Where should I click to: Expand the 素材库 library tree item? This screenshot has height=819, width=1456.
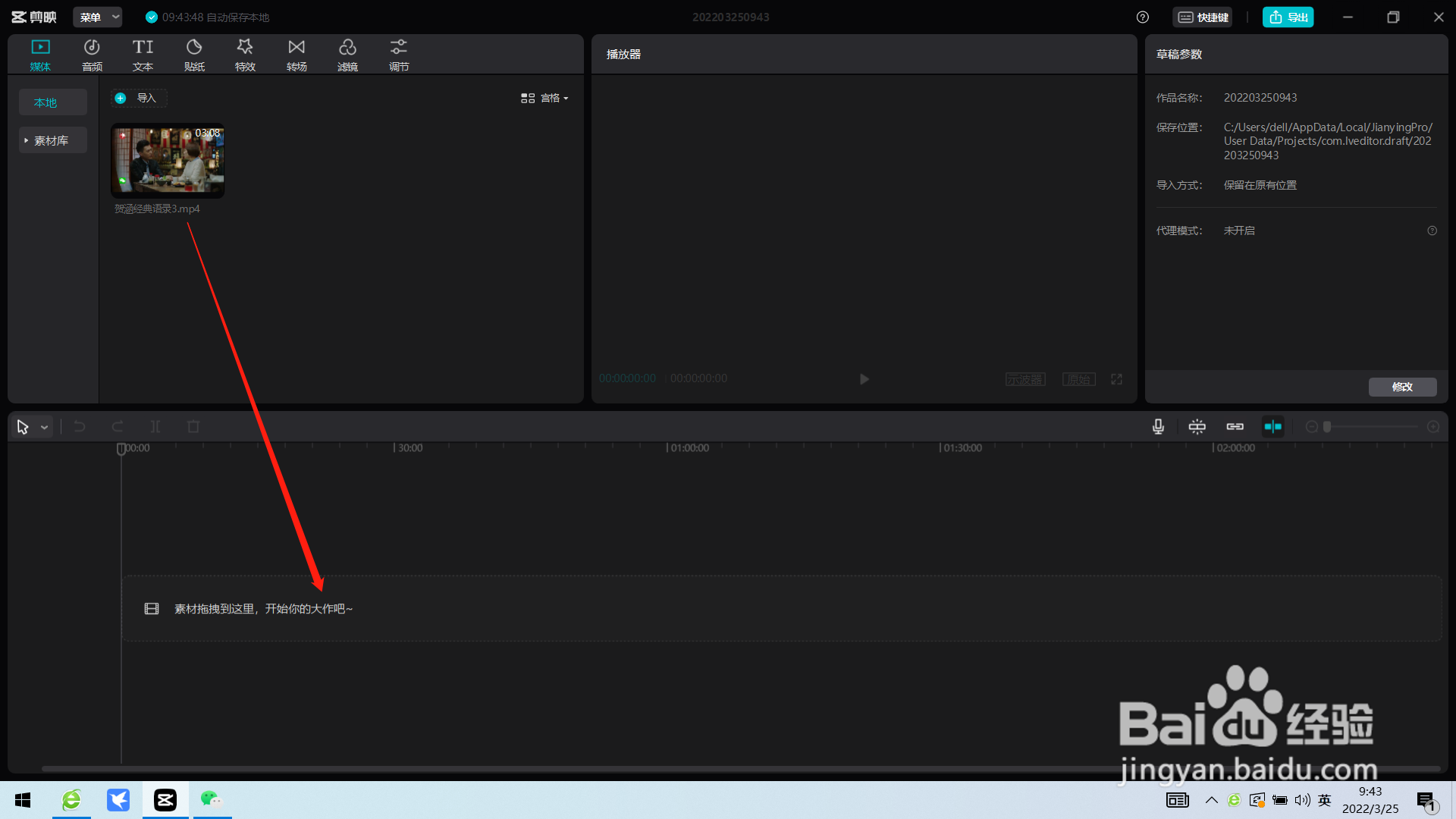click(x=52, y=140)
